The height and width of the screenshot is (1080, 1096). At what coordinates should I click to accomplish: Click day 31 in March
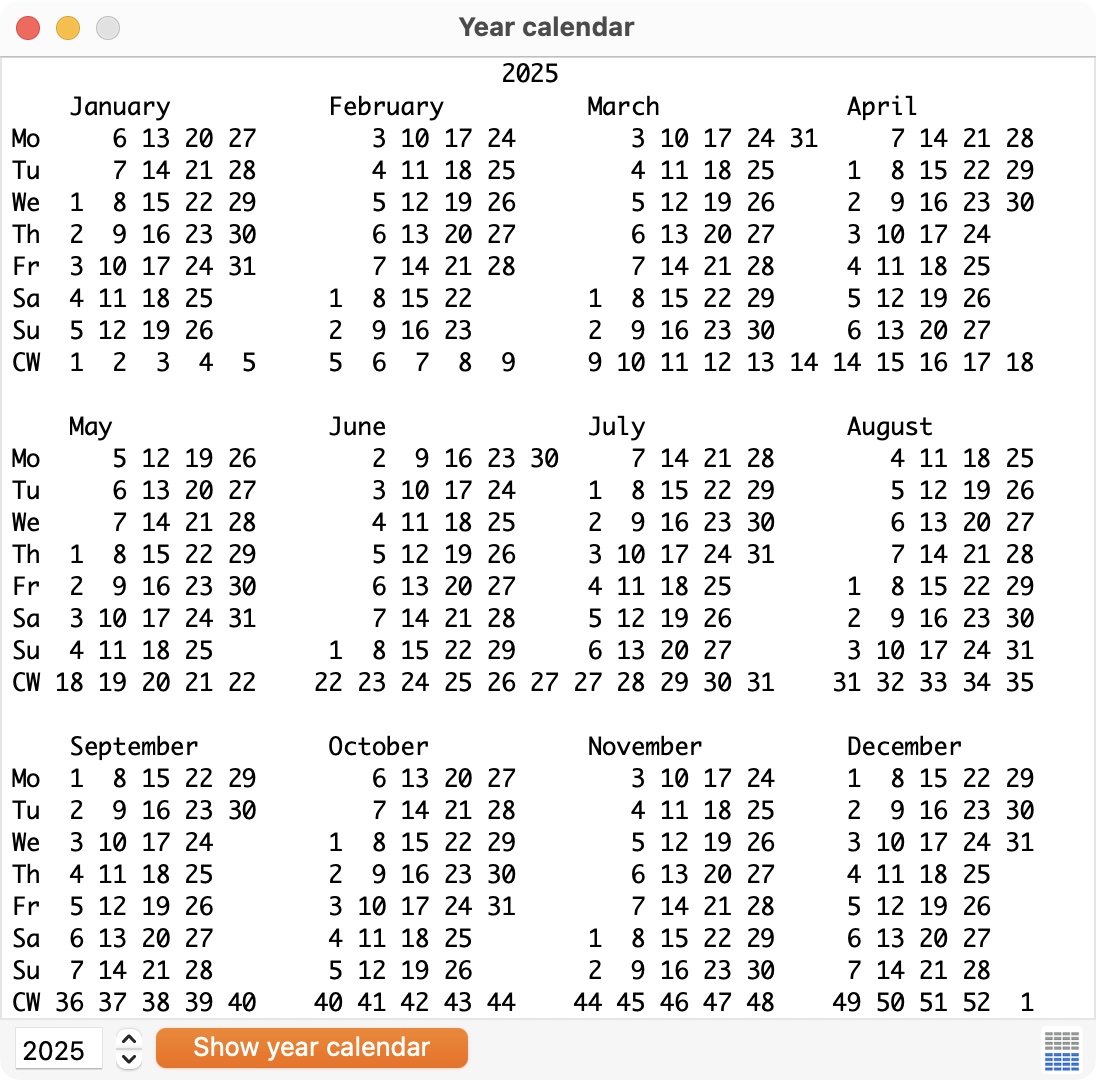pos(803,138)
